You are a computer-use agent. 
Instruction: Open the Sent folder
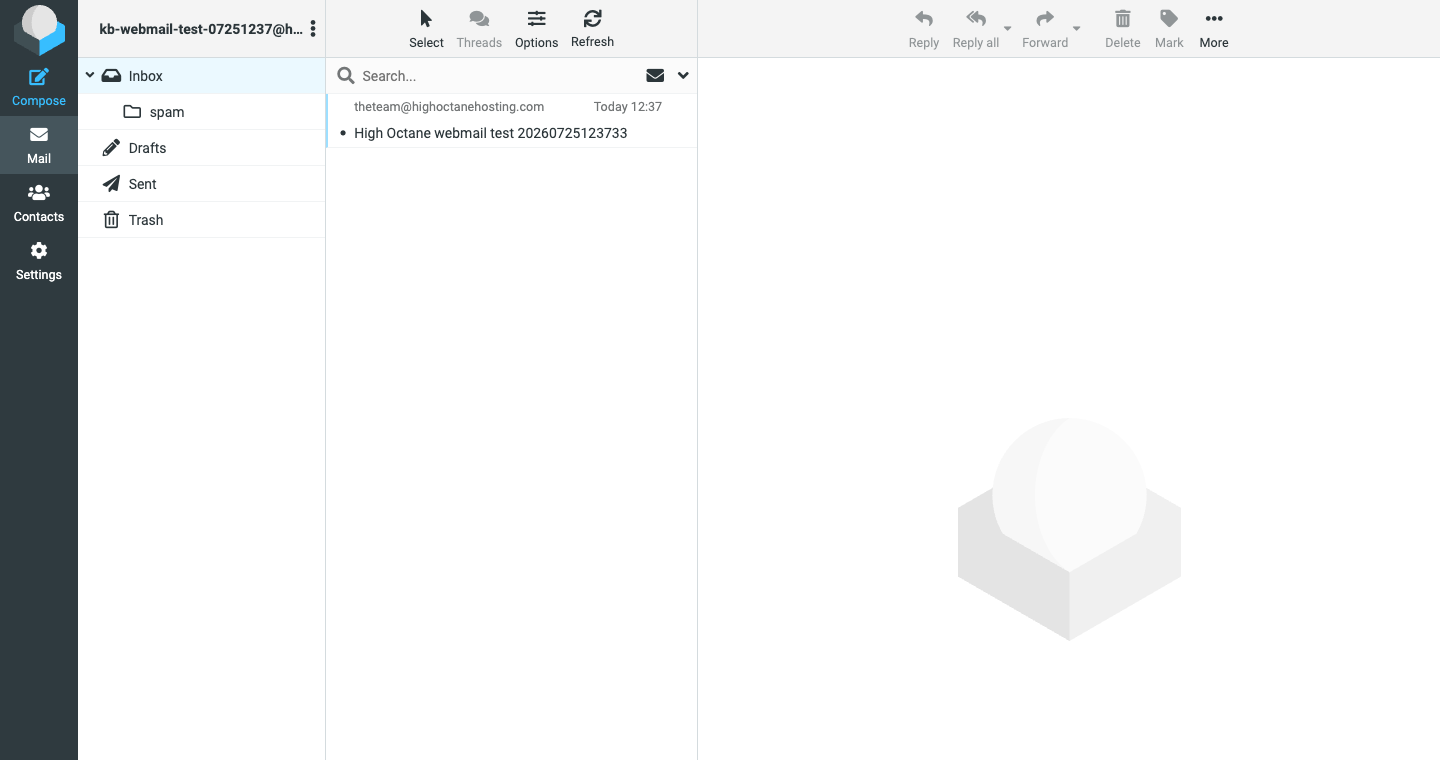202,184
